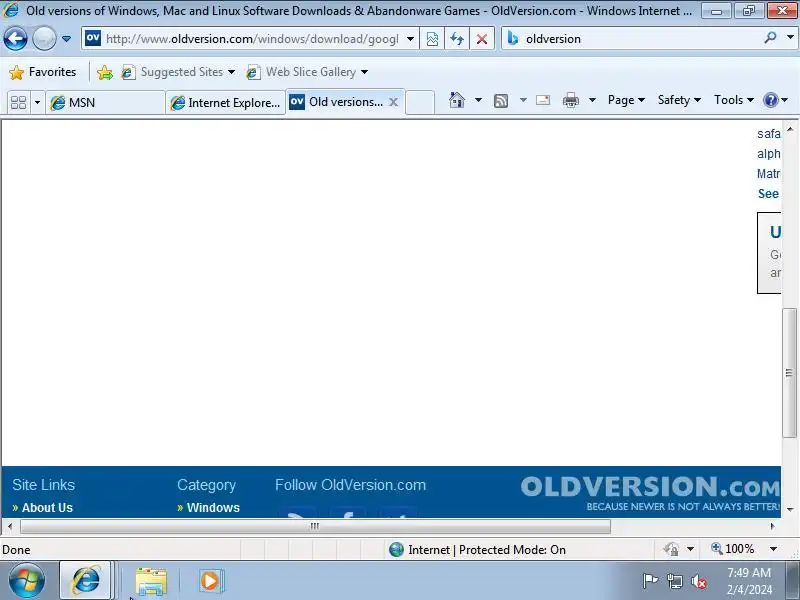Expand the tab list dropdown arrow
Screen dimensions: 800x600
click(37, 103)
